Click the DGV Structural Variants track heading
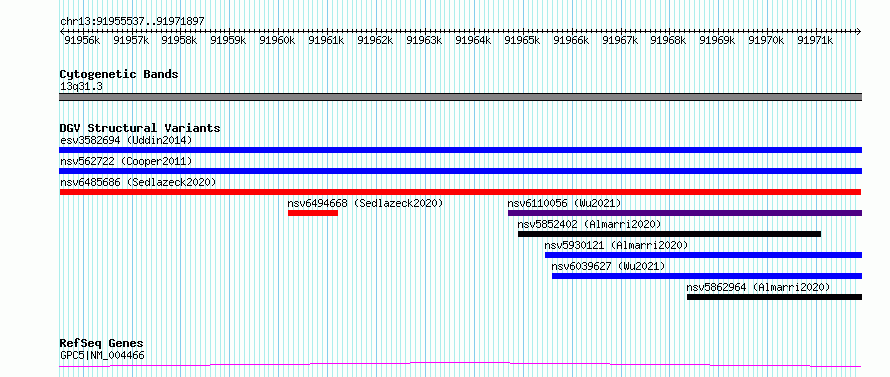Screen dimensions: 890x377 pos(140,128)
